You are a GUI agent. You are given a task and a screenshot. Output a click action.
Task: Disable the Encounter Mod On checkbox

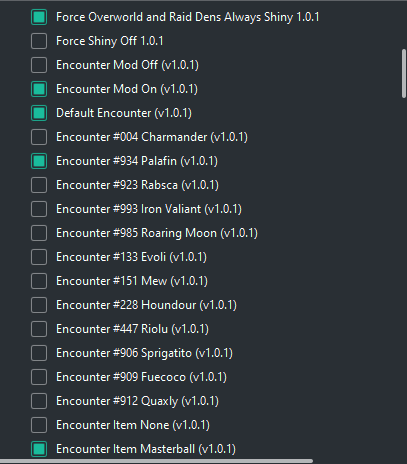39,89
